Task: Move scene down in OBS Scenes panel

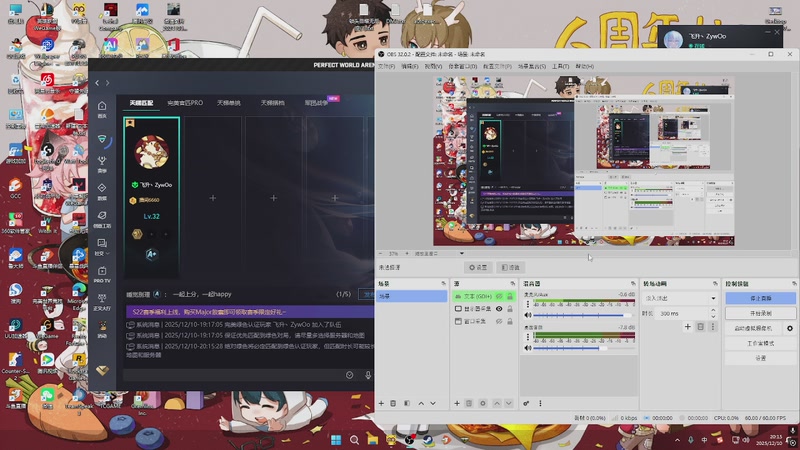Action: tap(433, 403)
